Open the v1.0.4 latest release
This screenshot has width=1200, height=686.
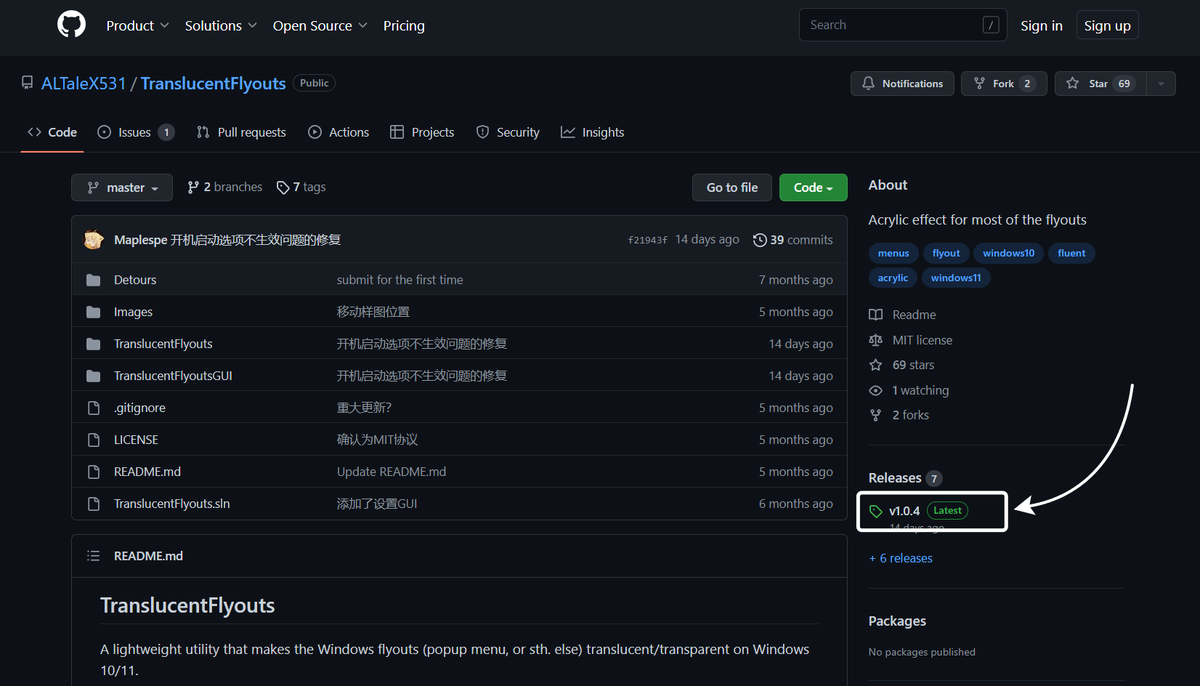917,511
